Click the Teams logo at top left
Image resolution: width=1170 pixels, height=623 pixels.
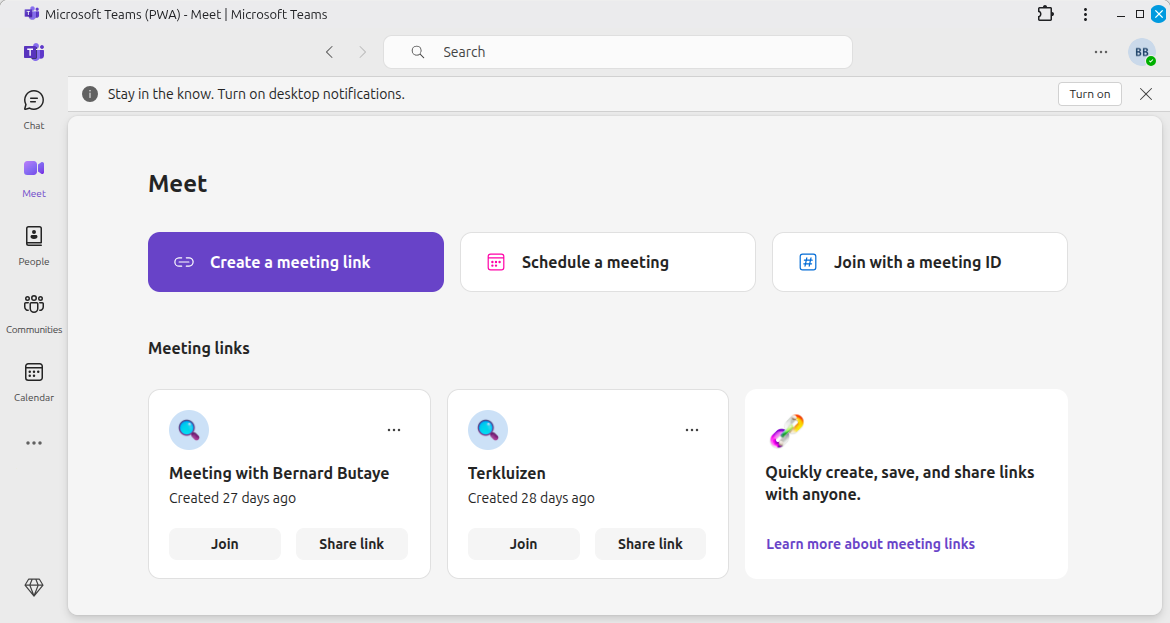point(34,52)
